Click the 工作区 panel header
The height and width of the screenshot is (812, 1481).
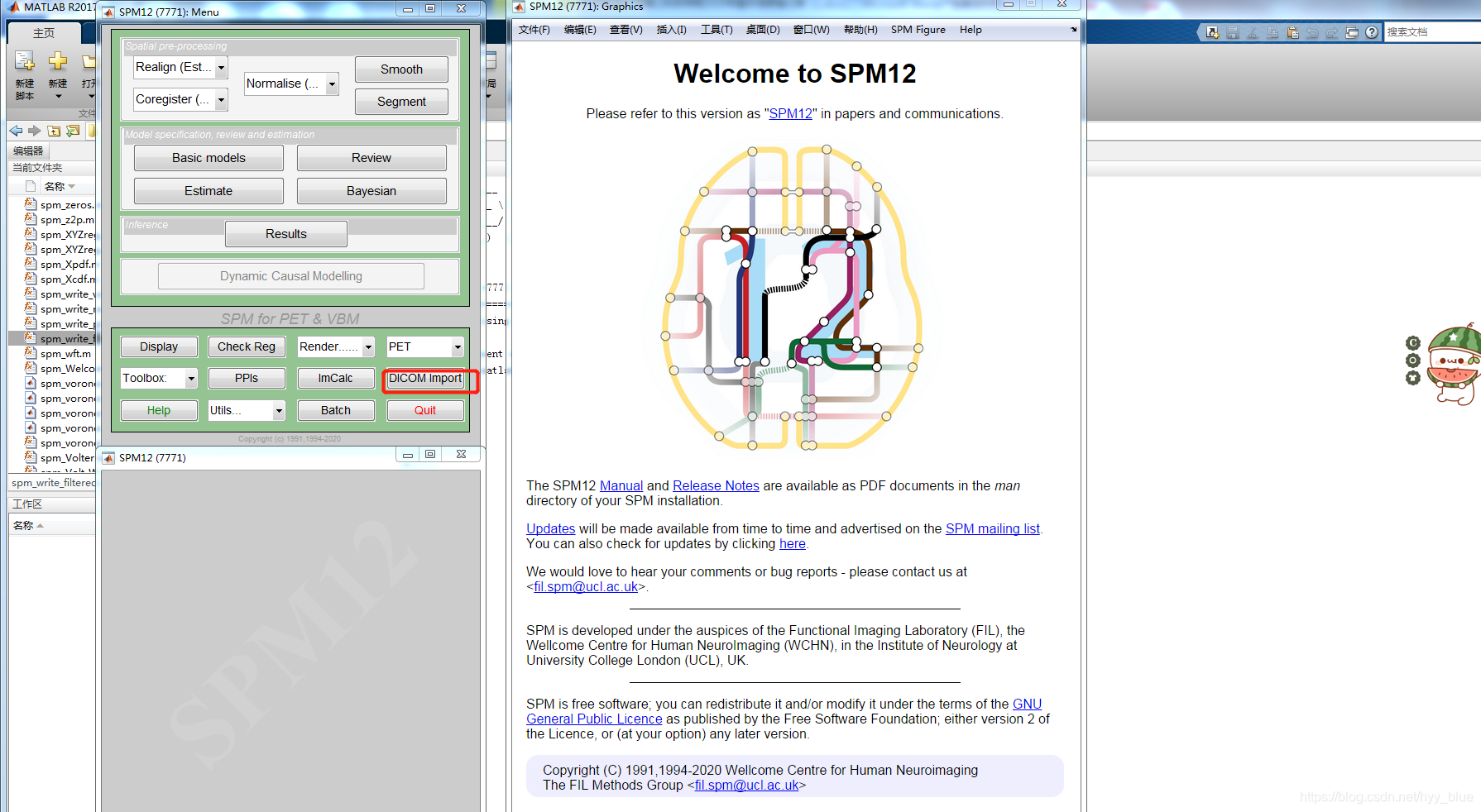pyautogui.click(x=50, y=504)
